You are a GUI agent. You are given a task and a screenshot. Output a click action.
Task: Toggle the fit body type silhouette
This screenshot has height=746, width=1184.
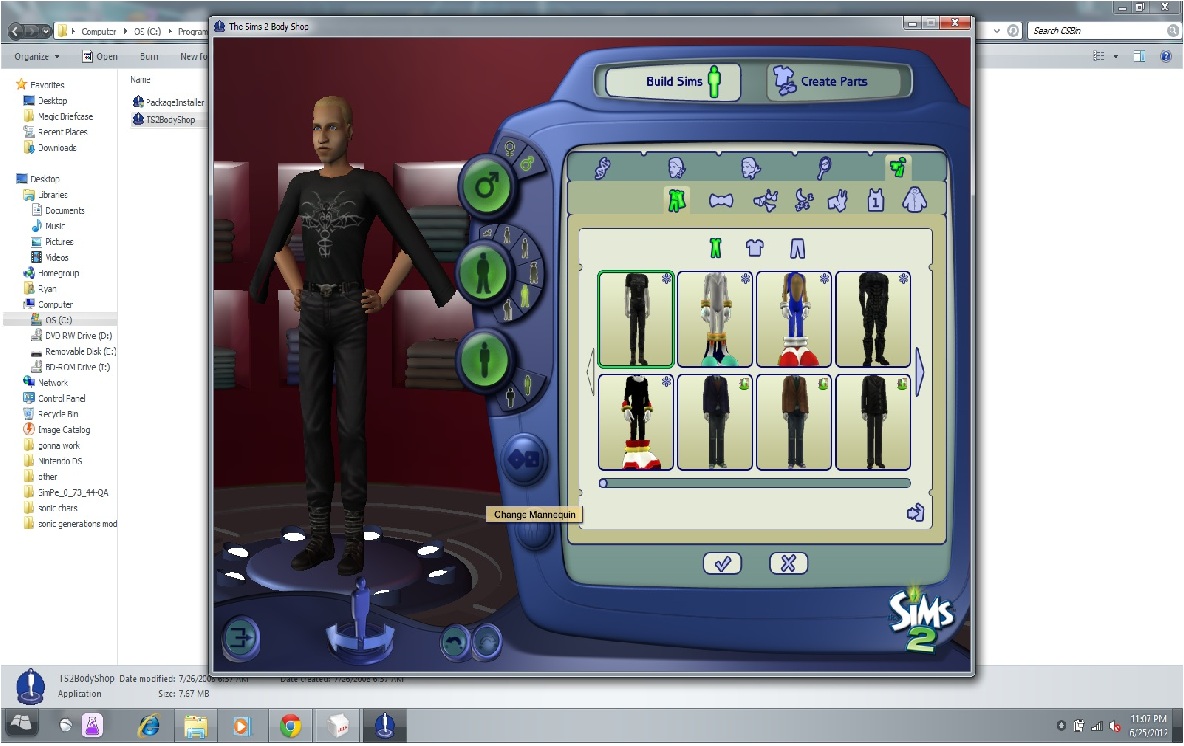[x=529, y=383]
